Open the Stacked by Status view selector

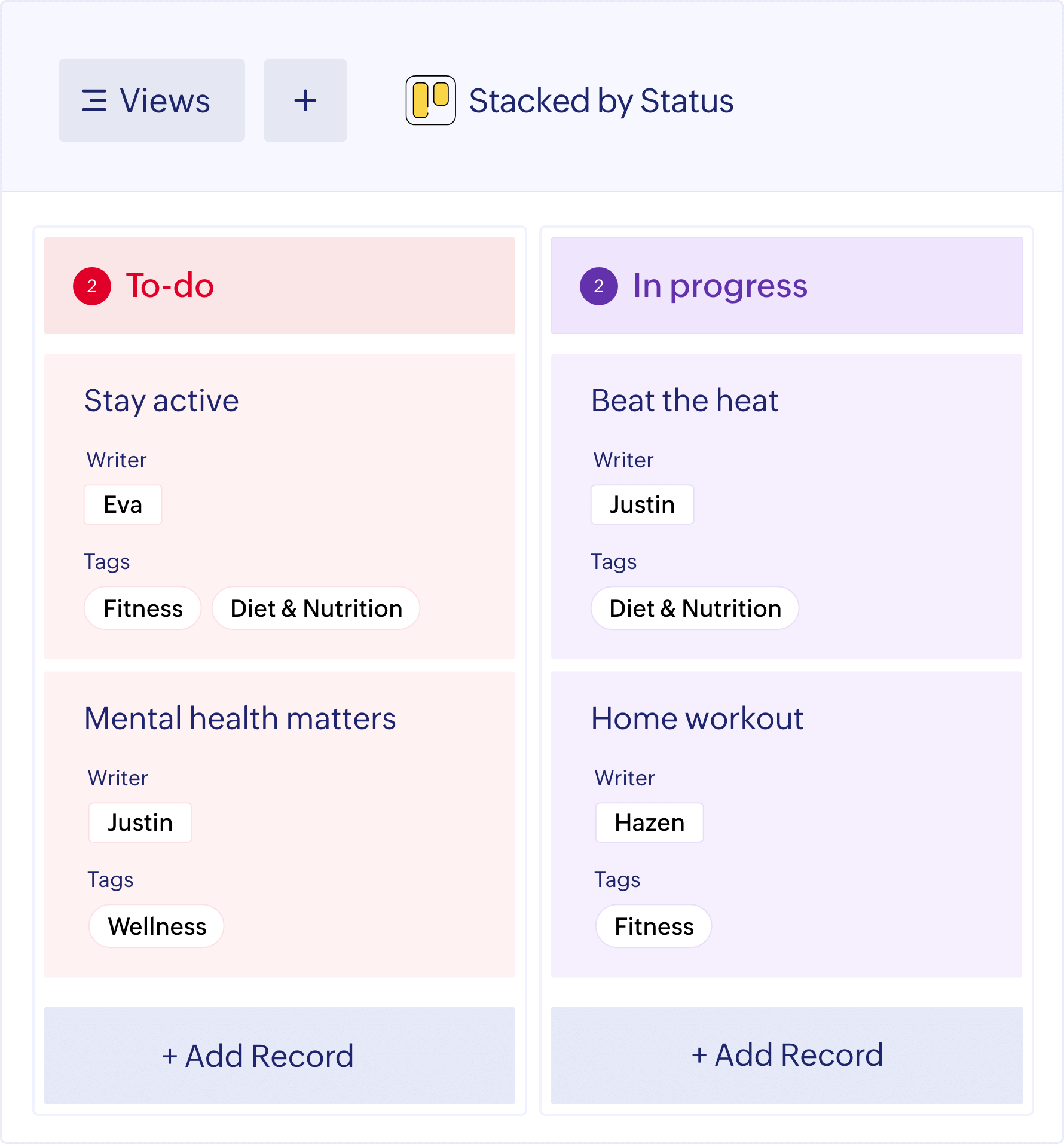(x=601, y=102)
